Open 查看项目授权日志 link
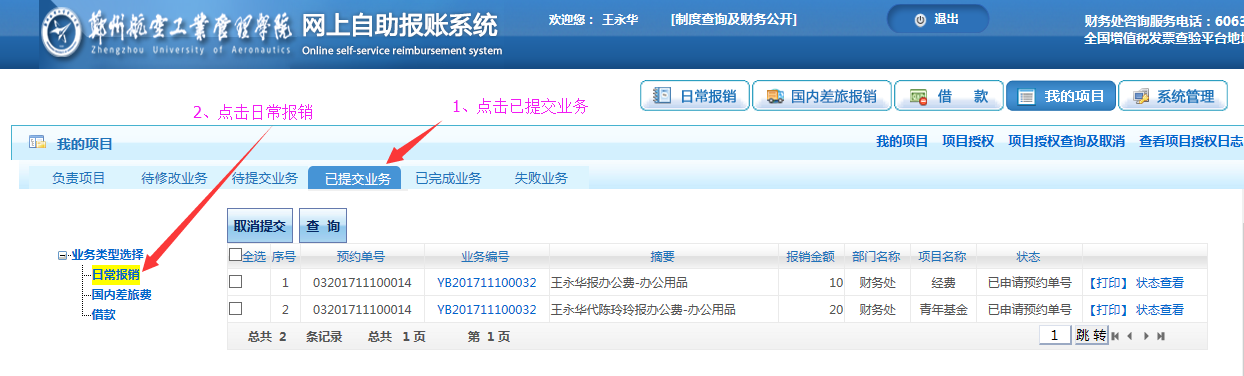This screenshot has width=1244, height=376. (x=1191, y=142)
